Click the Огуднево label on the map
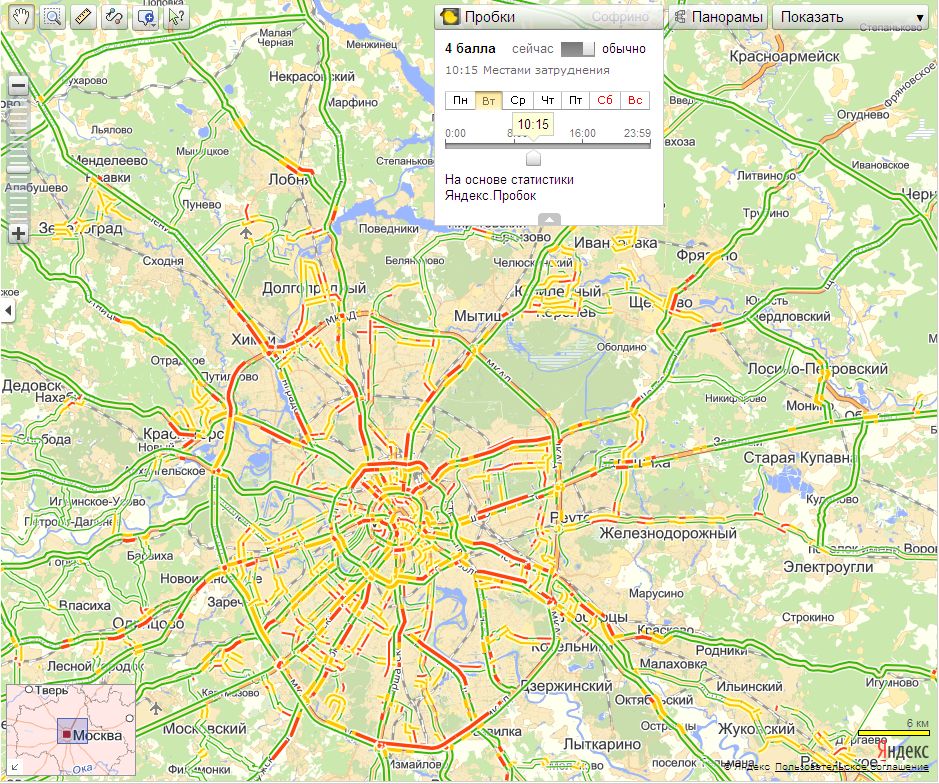 863,114
